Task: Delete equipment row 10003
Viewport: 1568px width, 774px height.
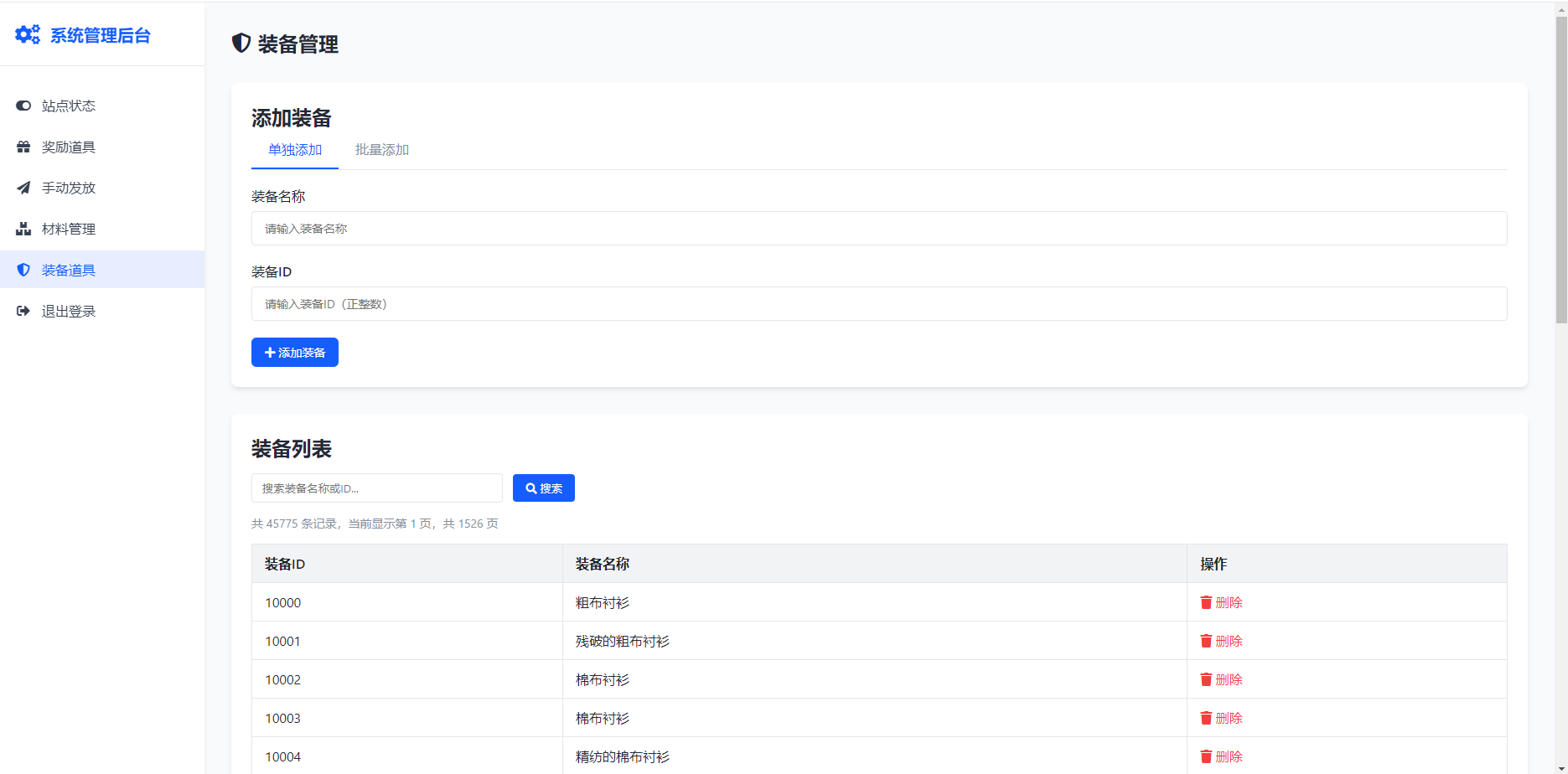Action: (1221, 718)
